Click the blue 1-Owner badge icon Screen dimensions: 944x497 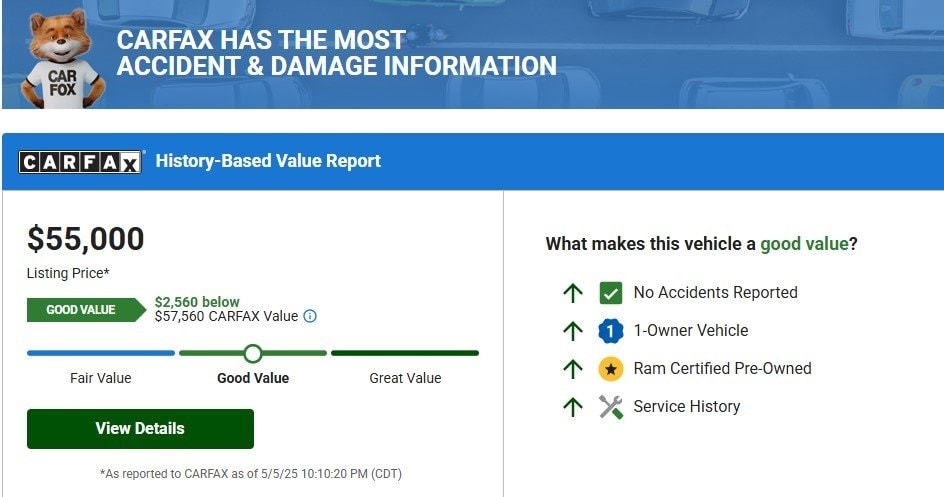pyautogui.click(x=610, y=331)
